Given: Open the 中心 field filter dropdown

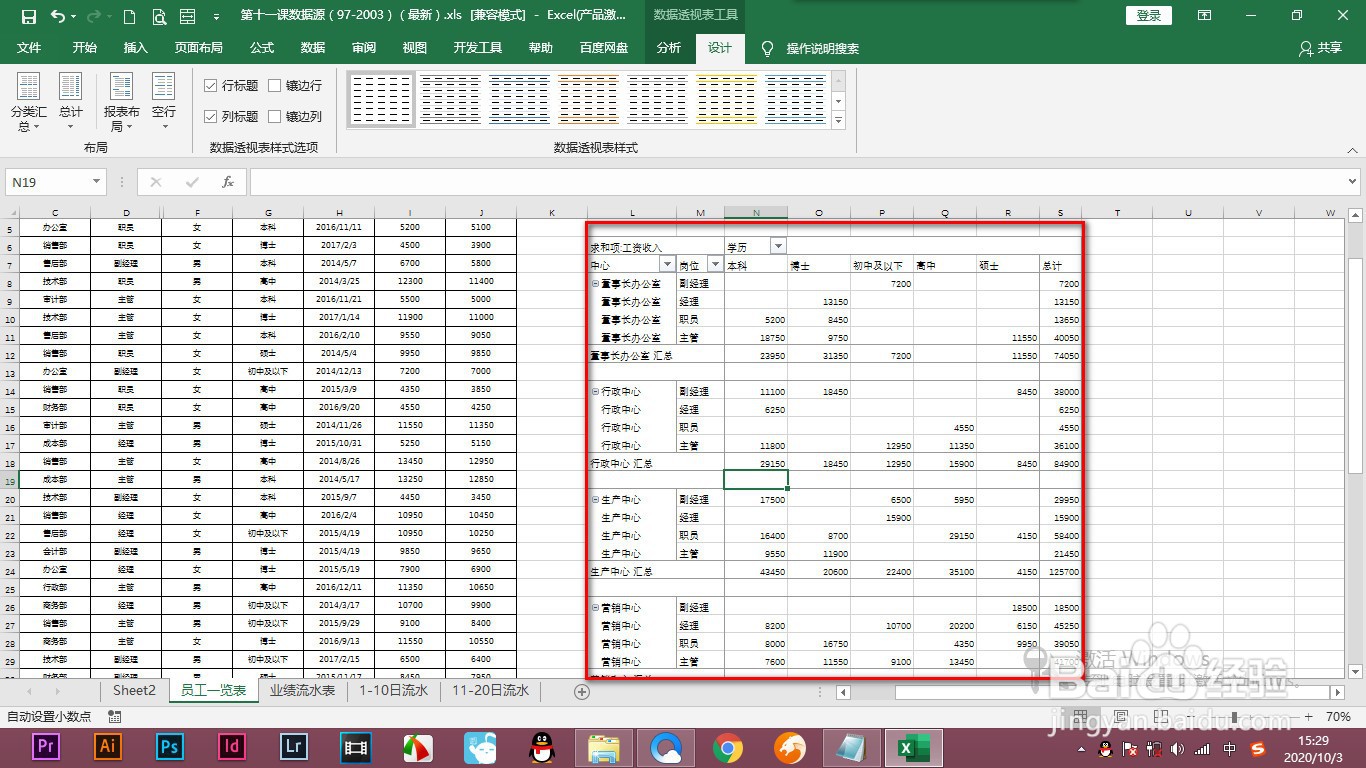Looking at the screenshot, I should (668, 264).
